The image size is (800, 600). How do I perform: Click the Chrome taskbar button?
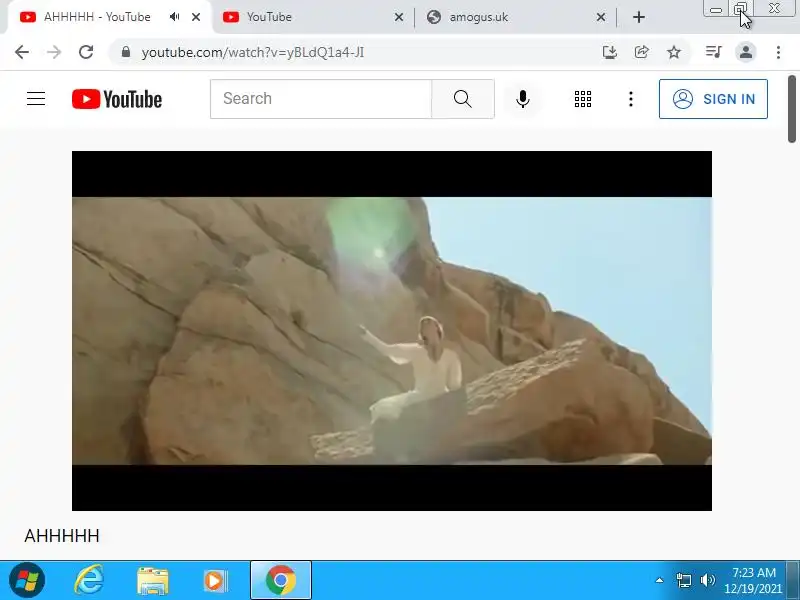[281, 580]
